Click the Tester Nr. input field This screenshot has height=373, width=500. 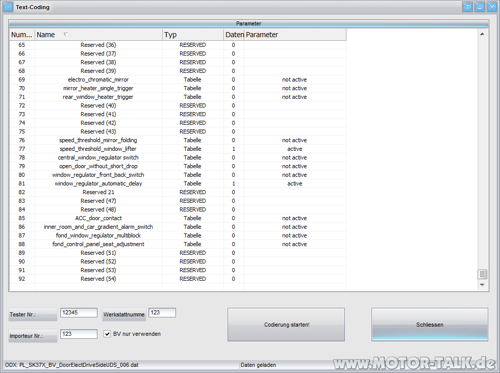79,313
